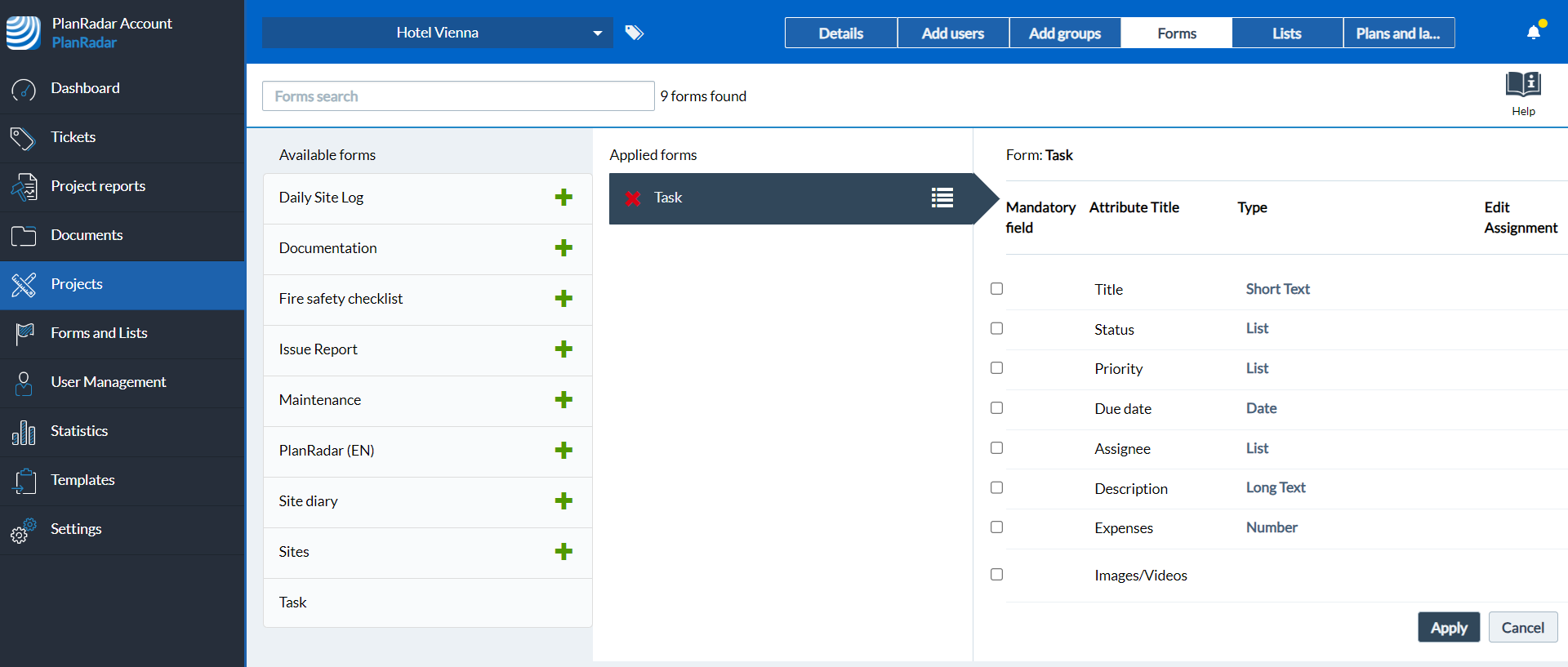Add the Issue Report form
Viewport: 1568px width, 667px height.
(563, 349)
